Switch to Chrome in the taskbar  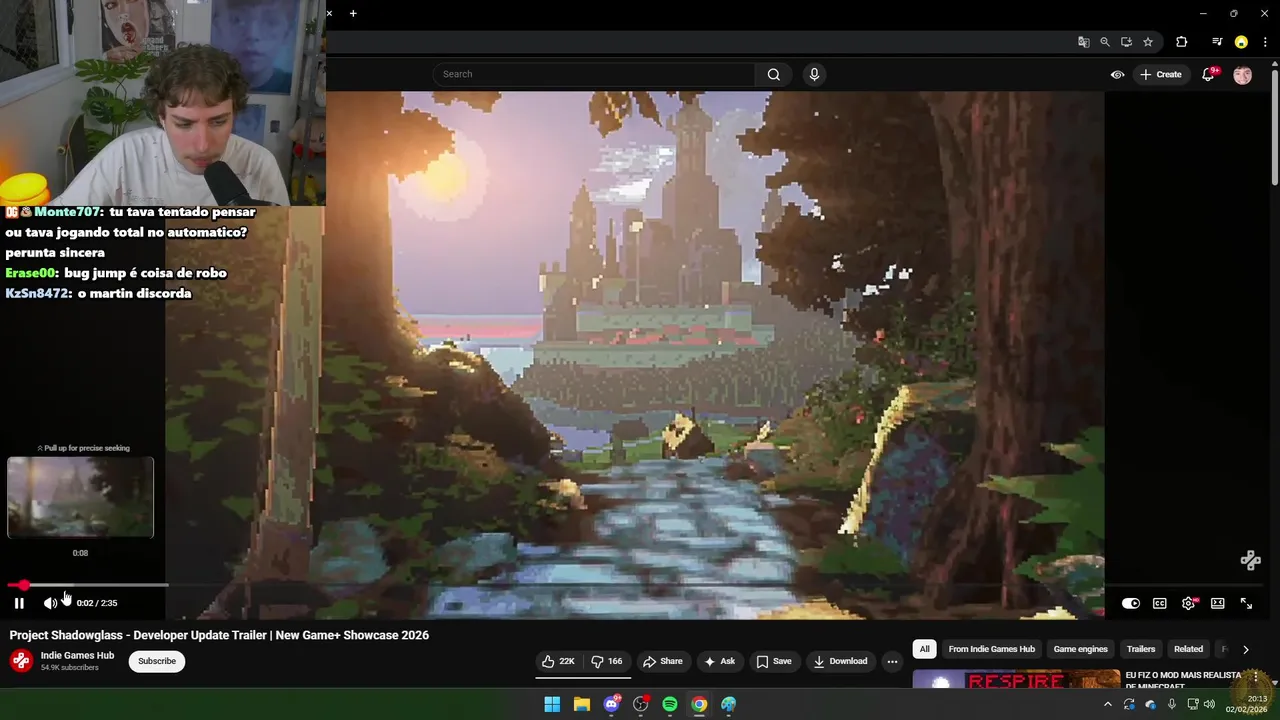pyautogui.click(x=699, y=704)
